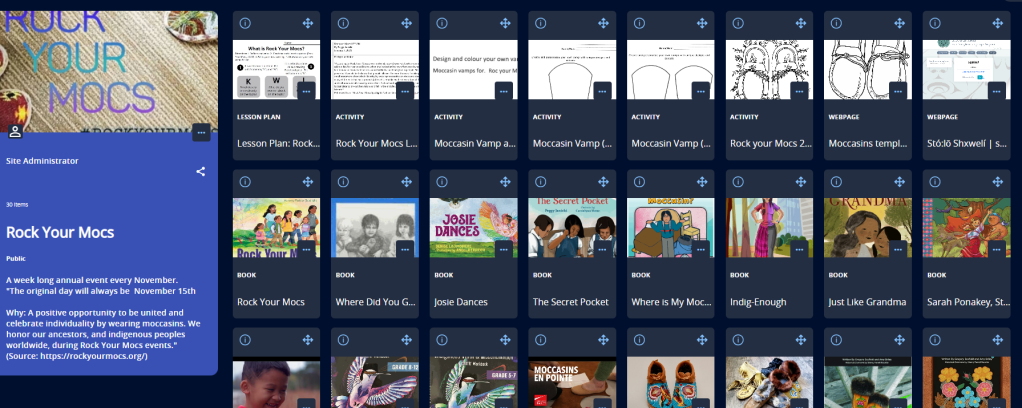
Task: Click the info icon on Where Did You Go card
Action: (344, 182)
